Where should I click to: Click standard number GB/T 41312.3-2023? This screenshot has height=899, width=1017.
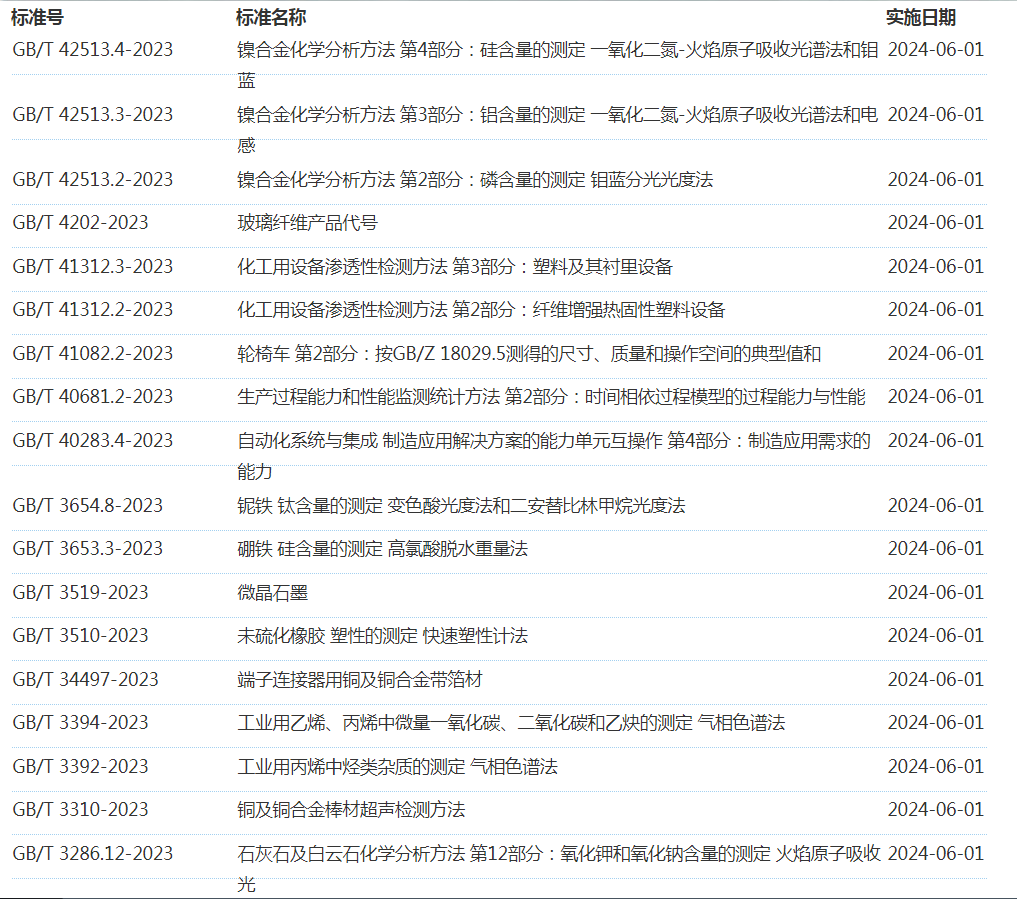[x=93, y=267]
